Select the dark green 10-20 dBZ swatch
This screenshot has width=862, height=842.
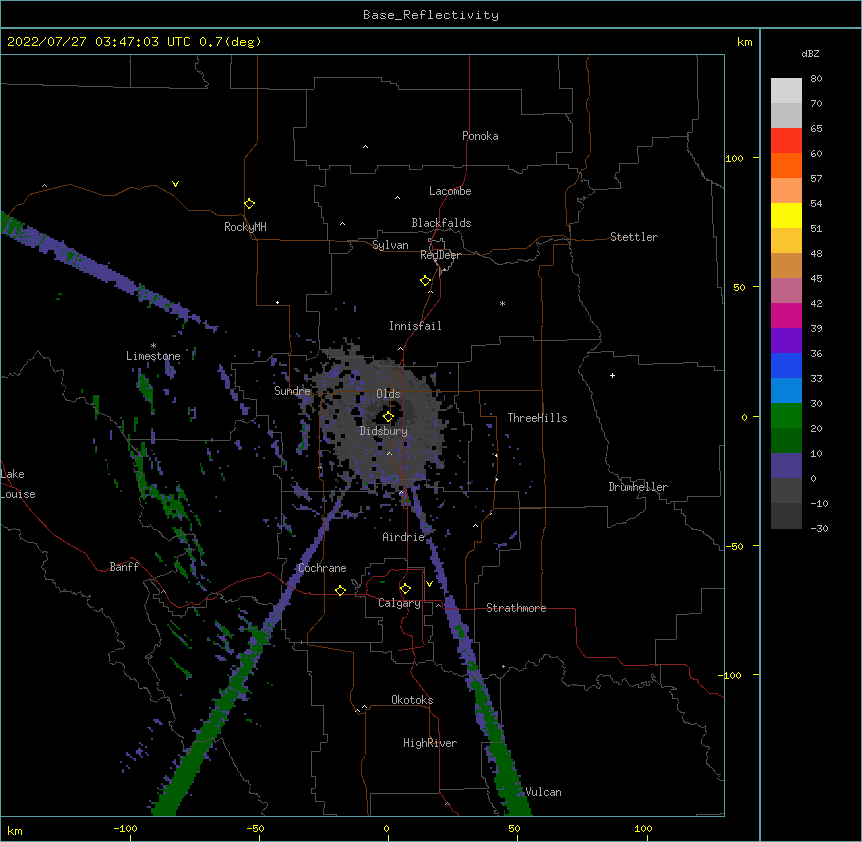786,441
